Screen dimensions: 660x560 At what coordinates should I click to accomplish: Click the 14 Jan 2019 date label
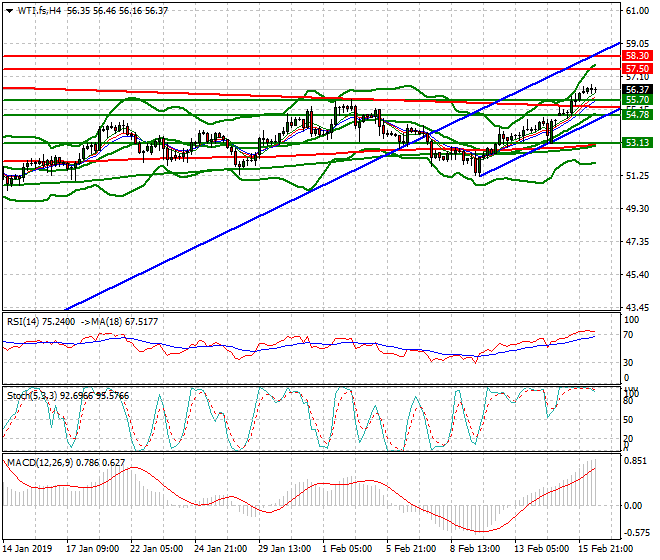pyautogui.click(x=27, y=549)
